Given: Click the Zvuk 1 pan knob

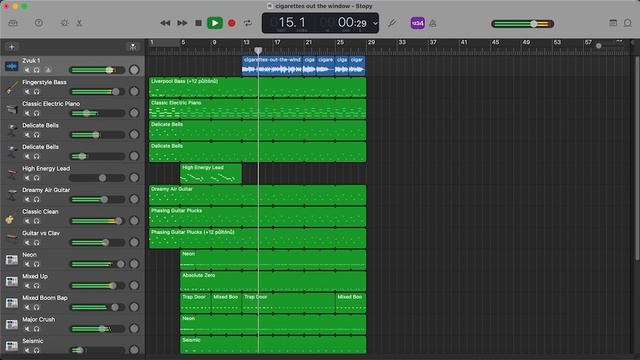Looking at the screenshot, I should pos(134,70).
